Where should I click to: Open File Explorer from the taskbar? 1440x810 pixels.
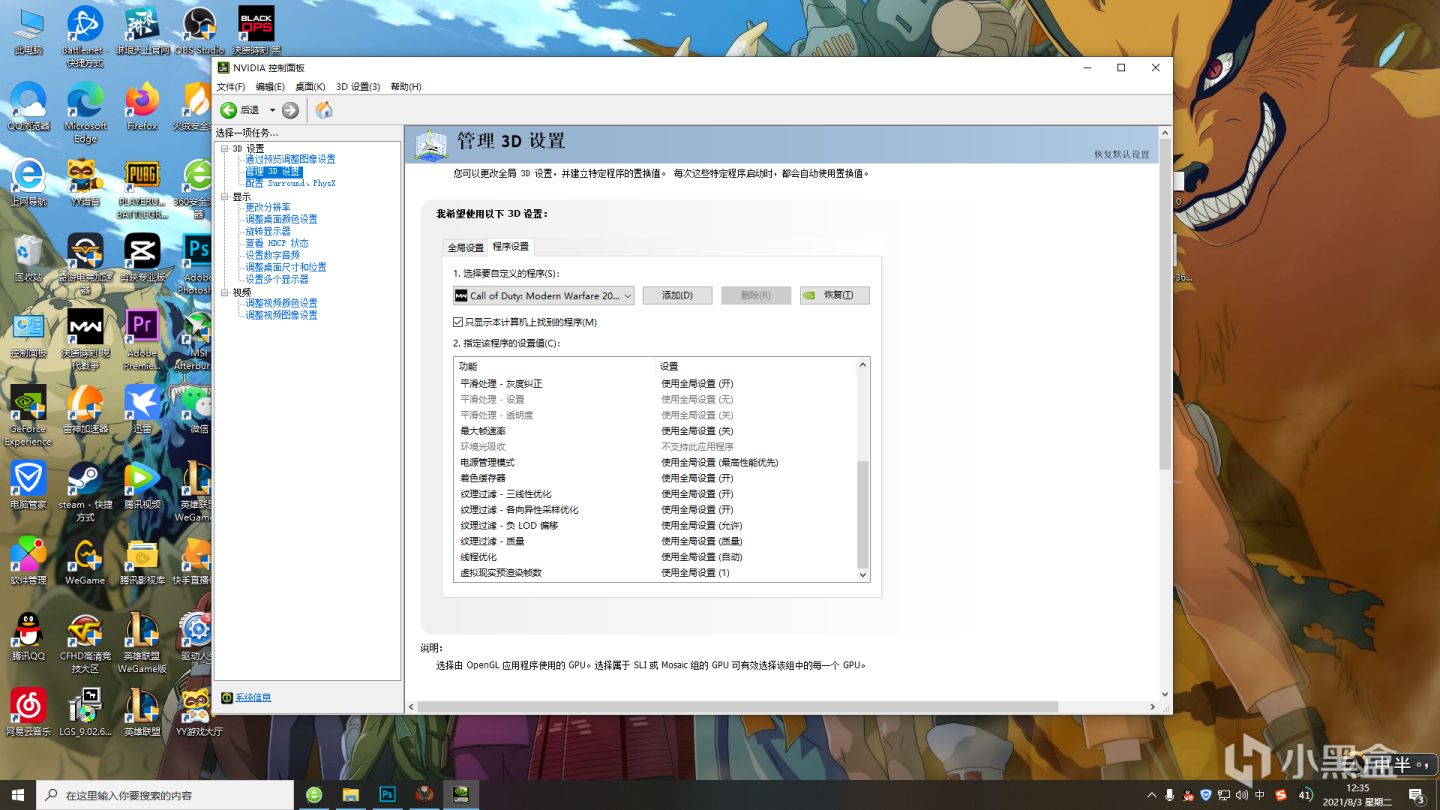pyautogui.click(x=351, y=795)
